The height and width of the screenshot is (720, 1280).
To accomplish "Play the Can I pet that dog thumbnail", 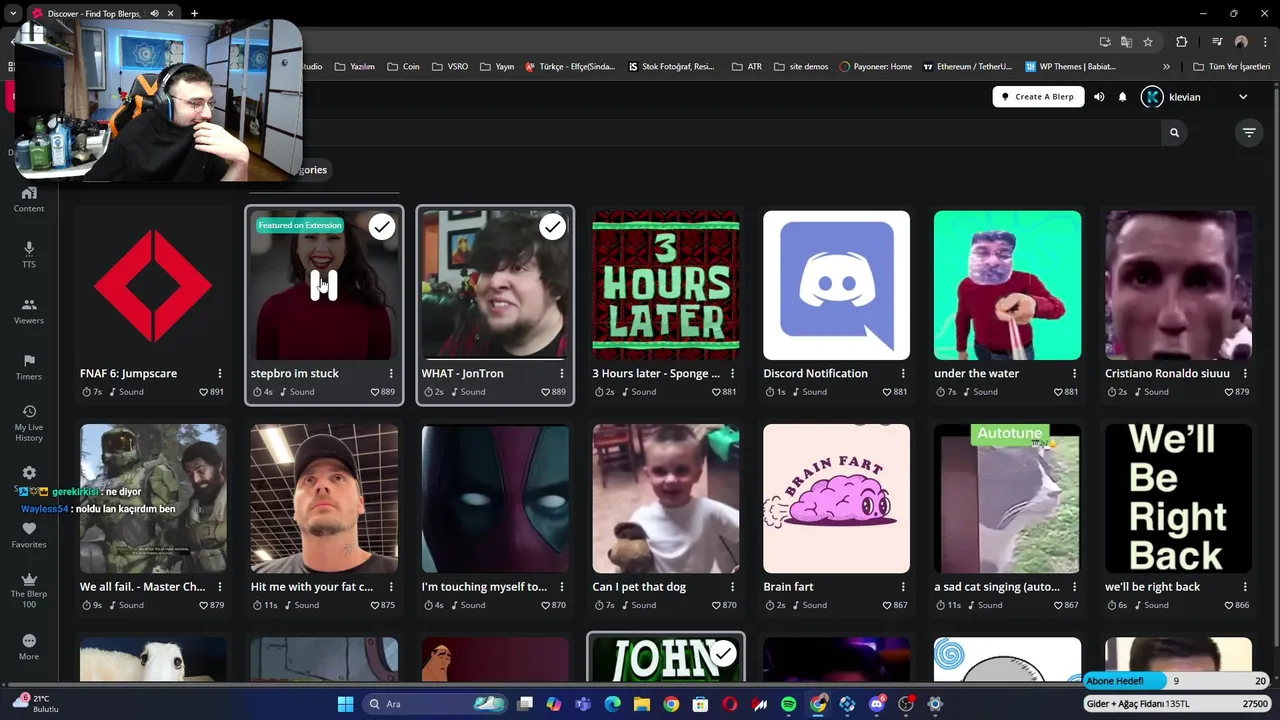I will point(666,498).
